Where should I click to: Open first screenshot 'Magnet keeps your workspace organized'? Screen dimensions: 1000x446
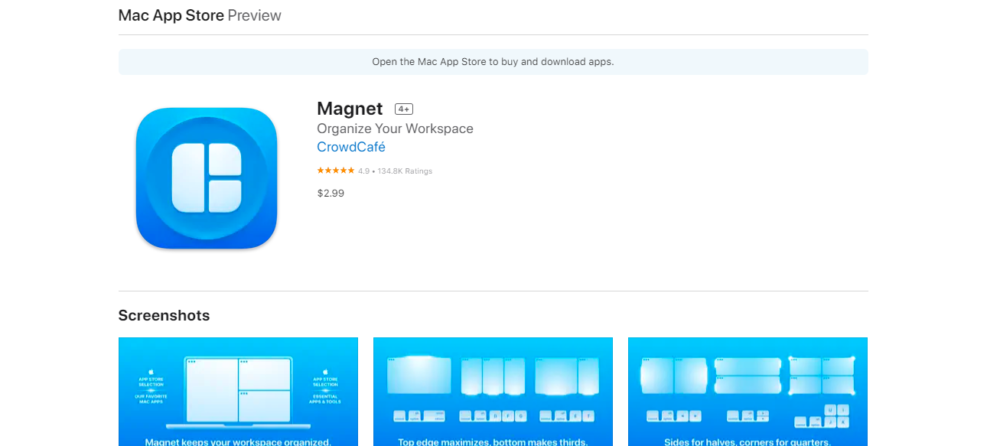pyautogui.click(x=238, y=391)
